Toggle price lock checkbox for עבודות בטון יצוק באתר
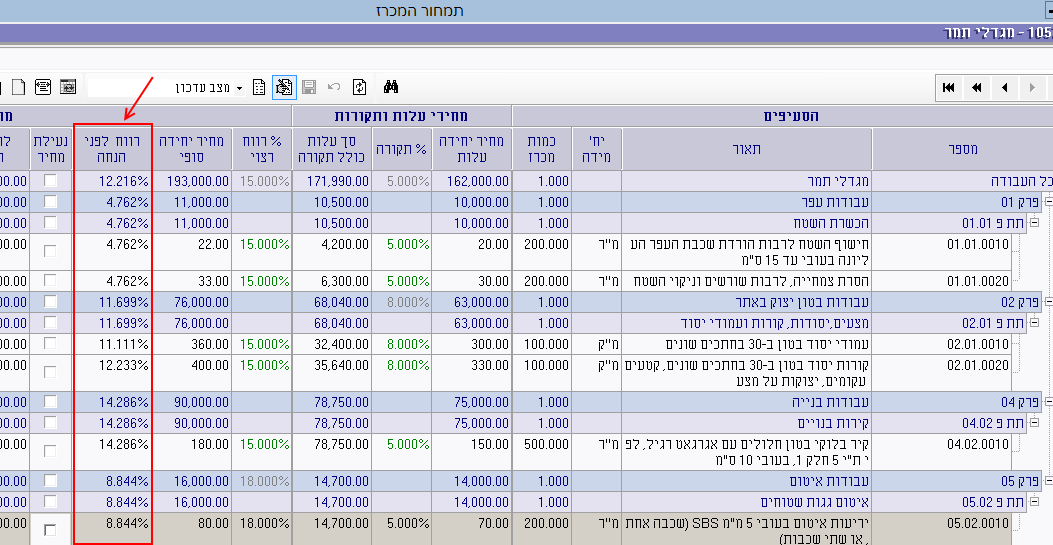 (x=50, y=301)
